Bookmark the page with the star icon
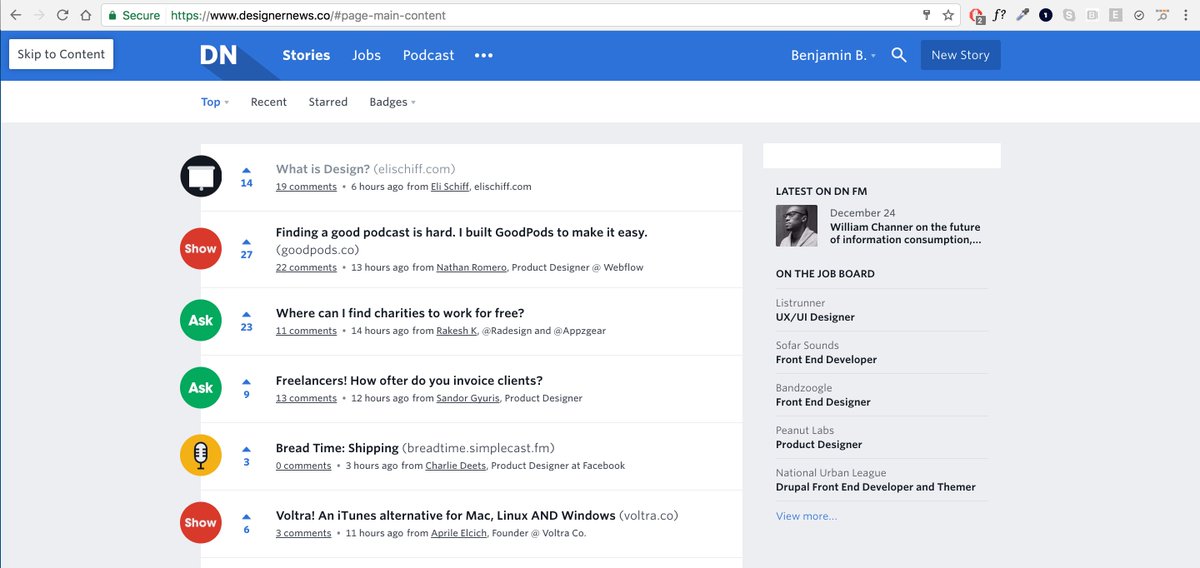The width and height of the screenshot is (1200, 568). click(x=948, y=16)
